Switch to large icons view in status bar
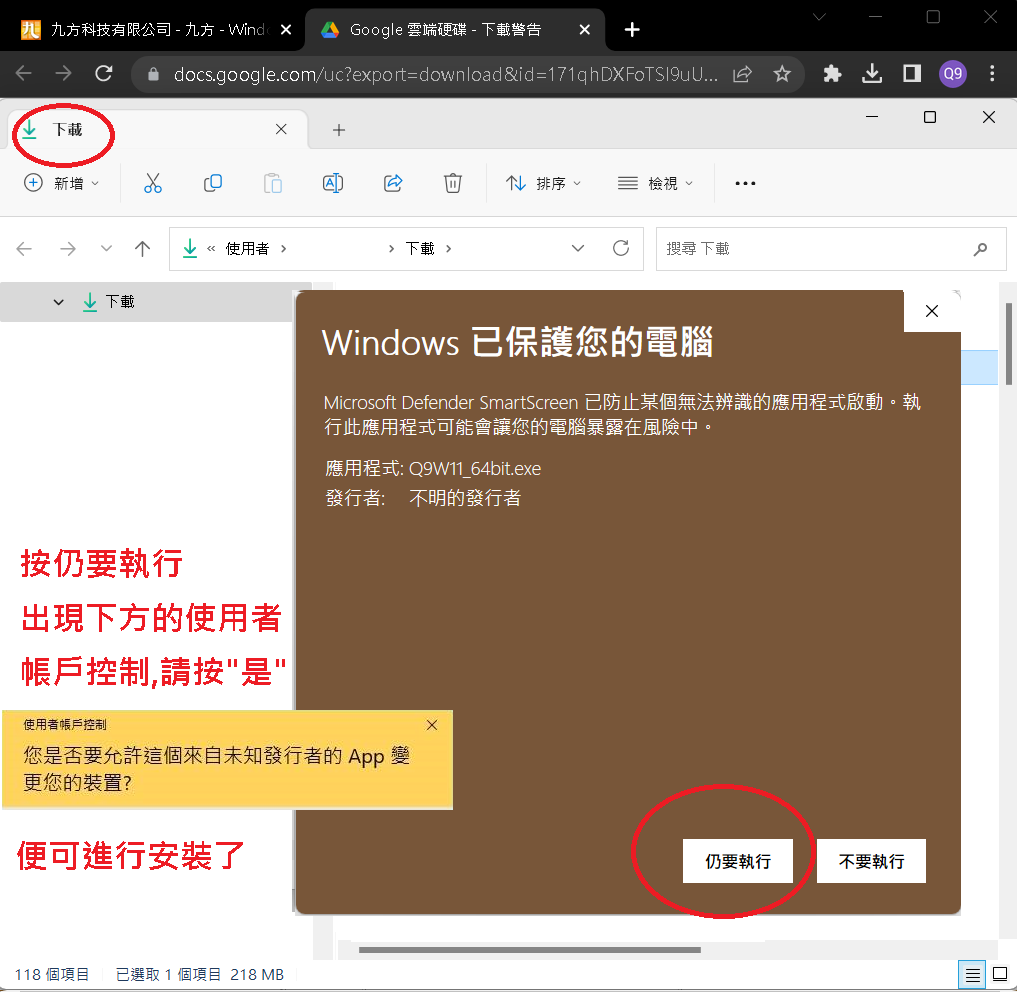This screenshot has width=1019, height=992. 1001,974
